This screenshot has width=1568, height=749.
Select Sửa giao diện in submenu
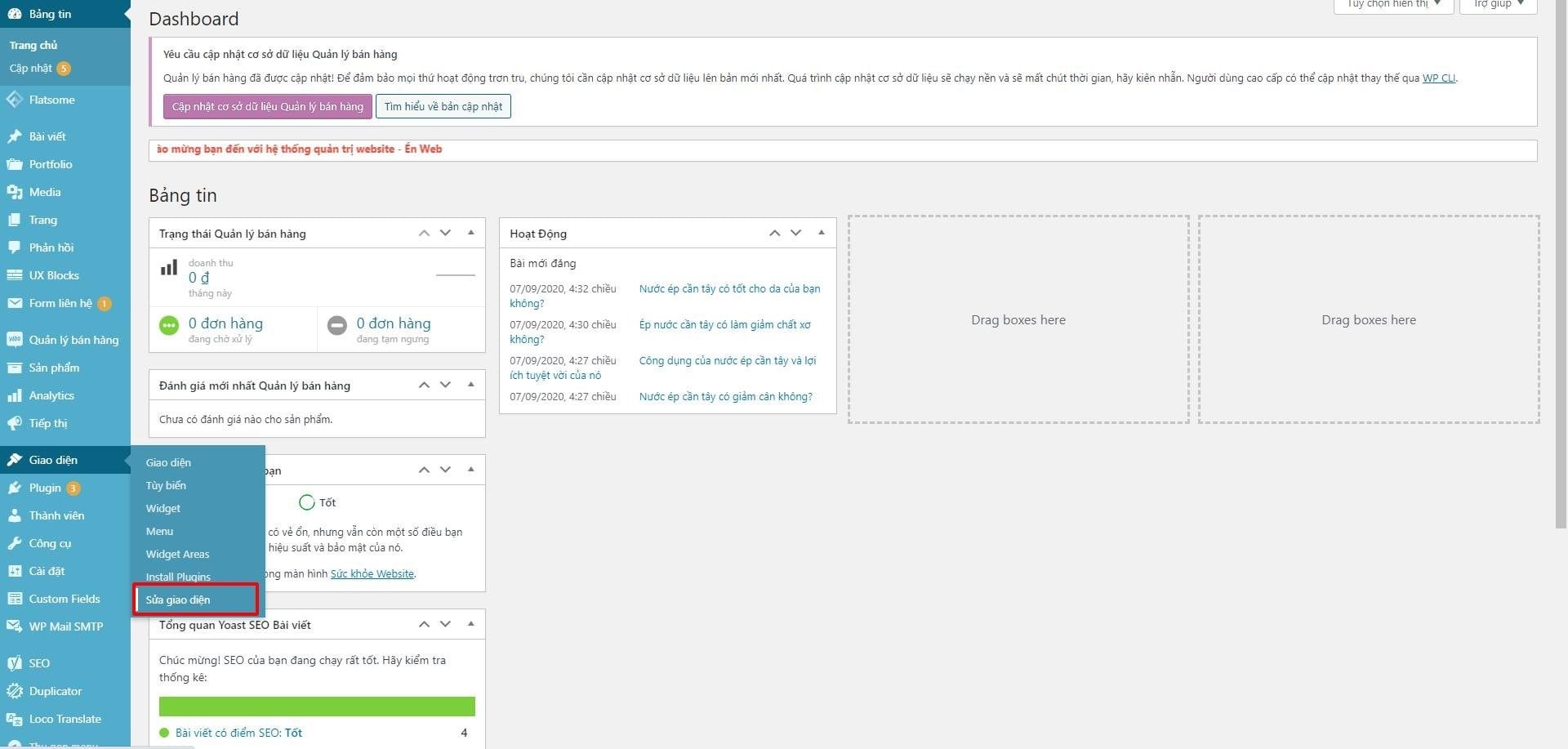178,600
